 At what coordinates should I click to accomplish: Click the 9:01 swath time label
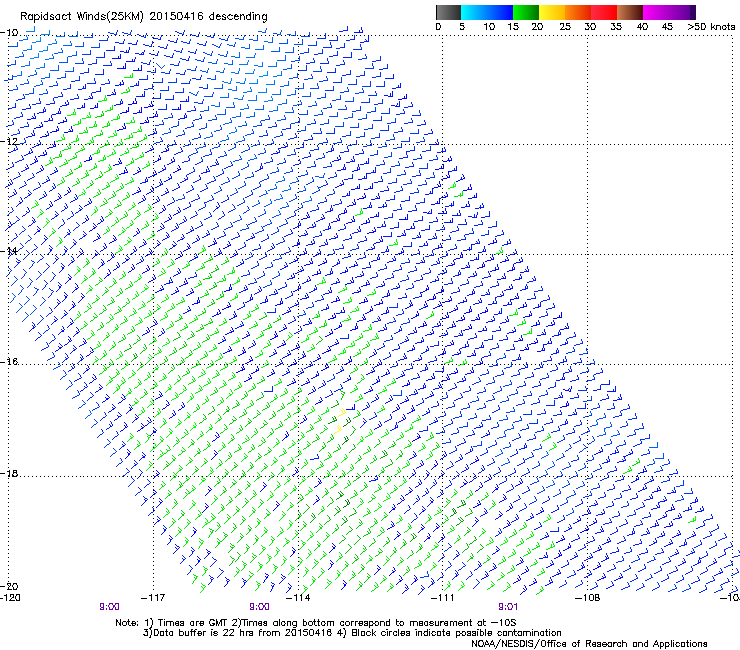click(508, 607)
